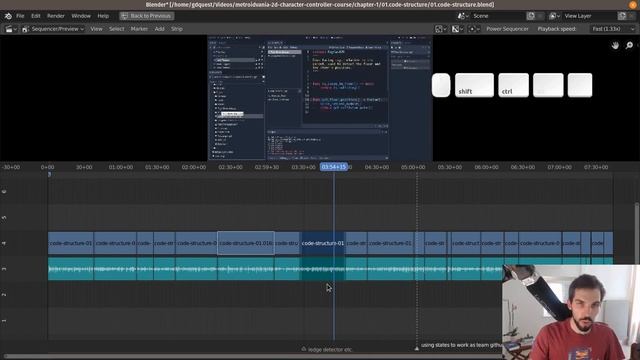Click the remove view layer icon

(x=631, y=16)
